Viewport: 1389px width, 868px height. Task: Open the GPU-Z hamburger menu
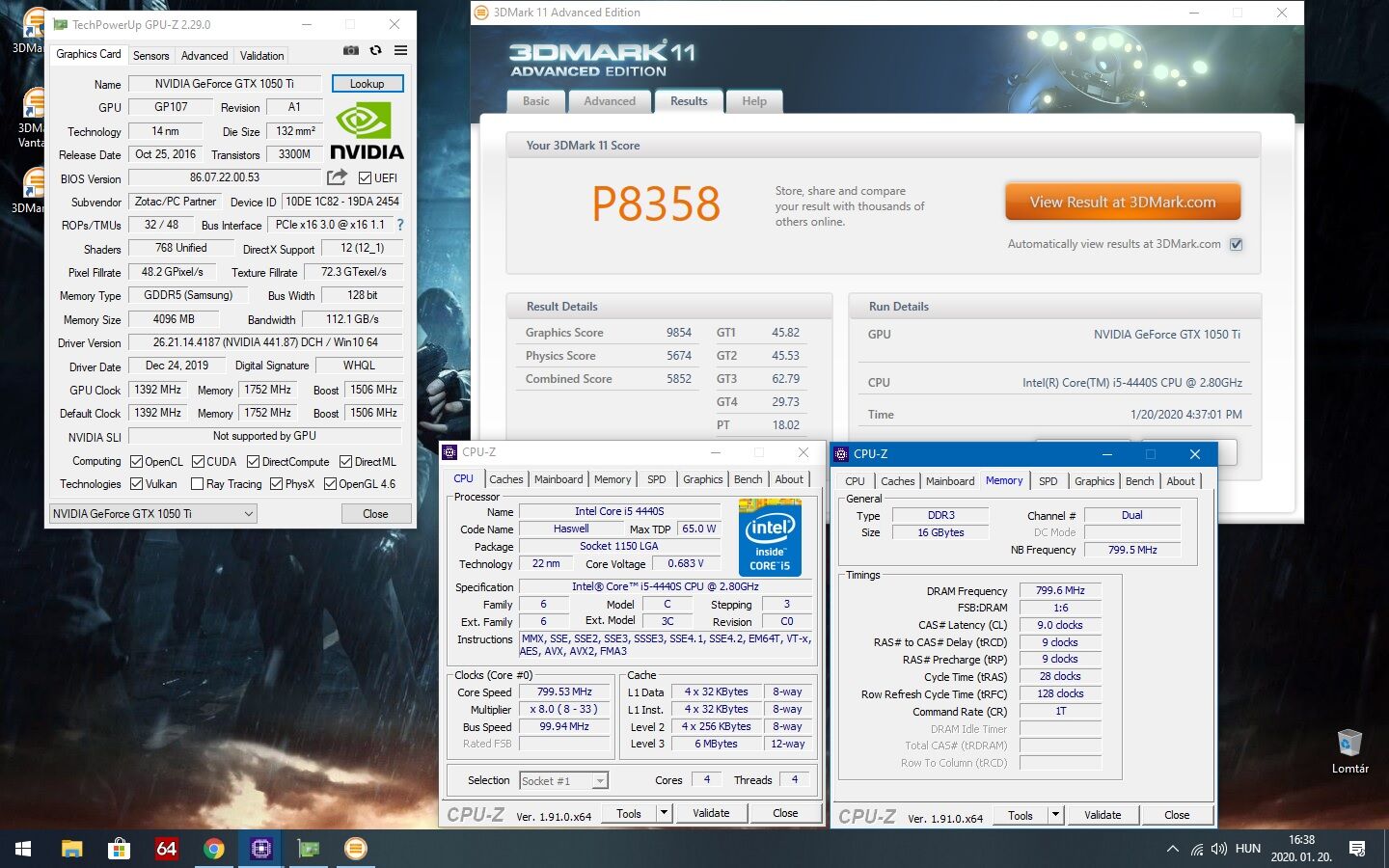click(400, 50)
